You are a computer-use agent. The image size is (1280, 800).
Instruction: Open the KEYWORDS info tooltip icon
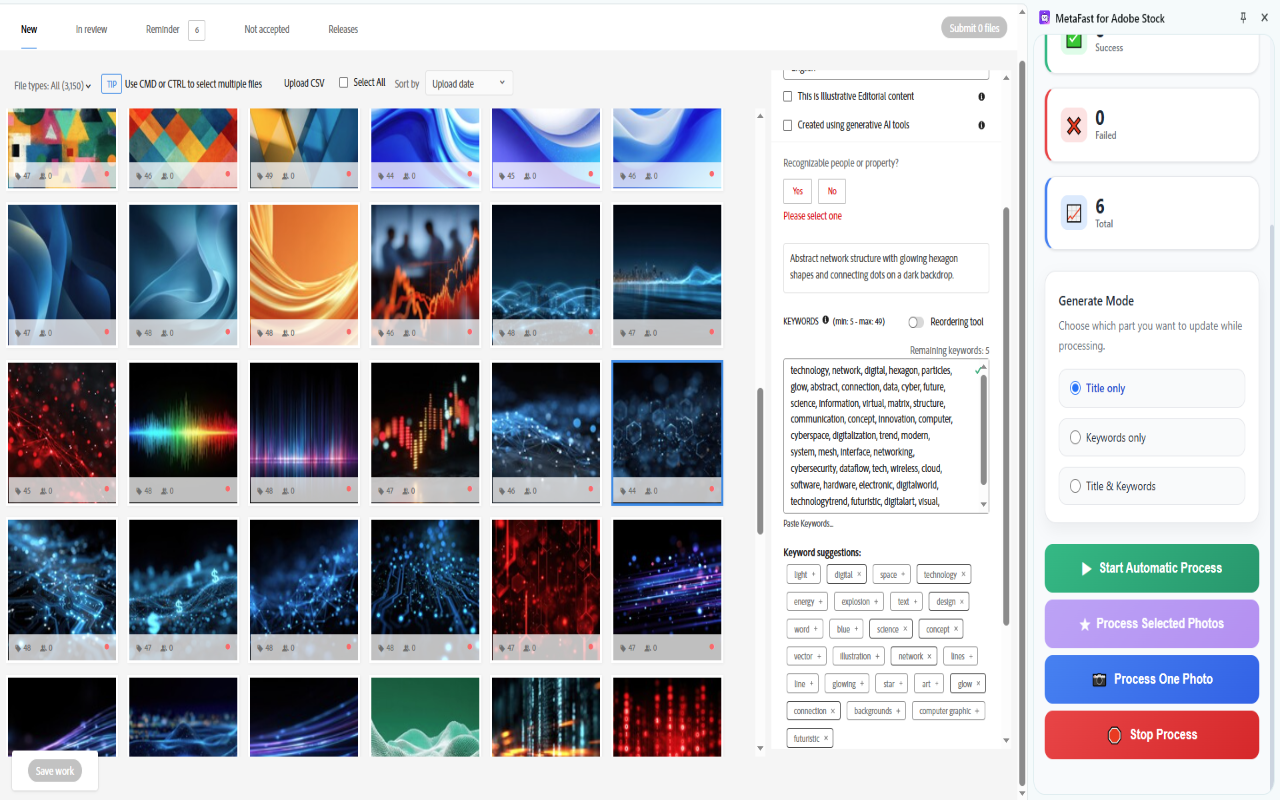(824, 321)
